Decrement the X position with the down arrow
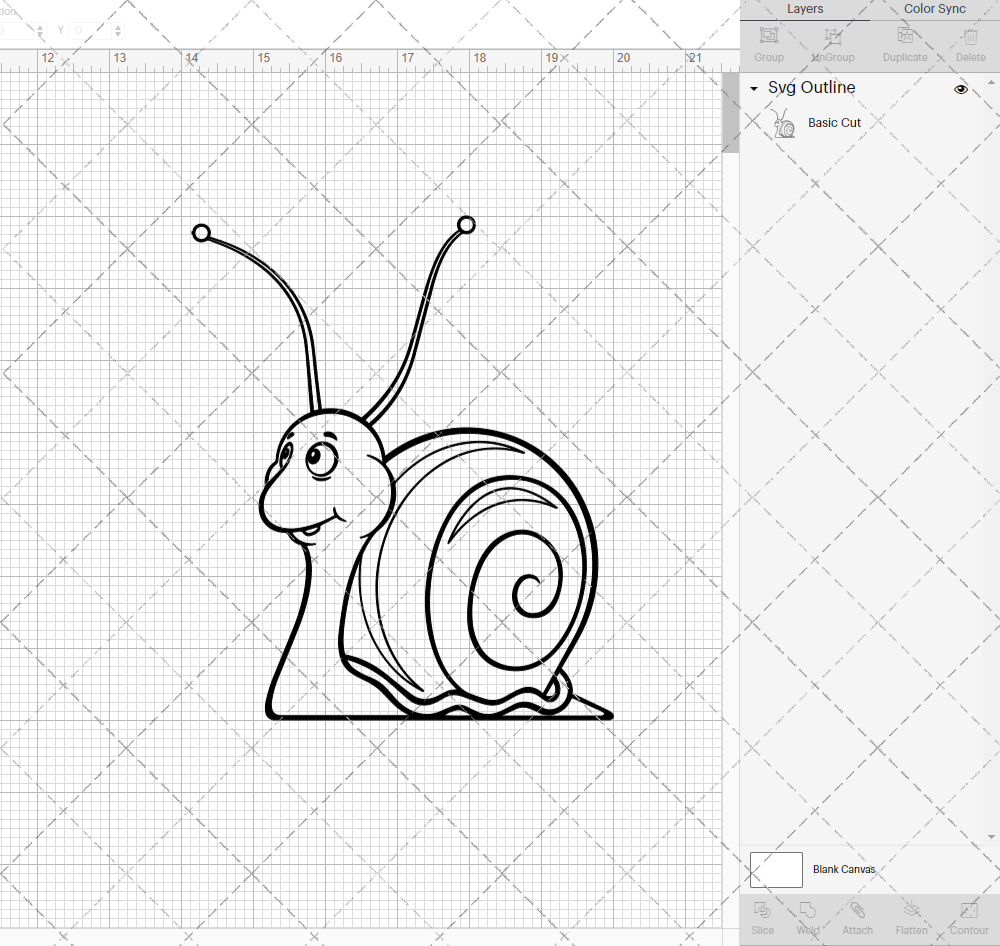The height and width of the screenshot is (946, 1000). (x=40, y=34)
